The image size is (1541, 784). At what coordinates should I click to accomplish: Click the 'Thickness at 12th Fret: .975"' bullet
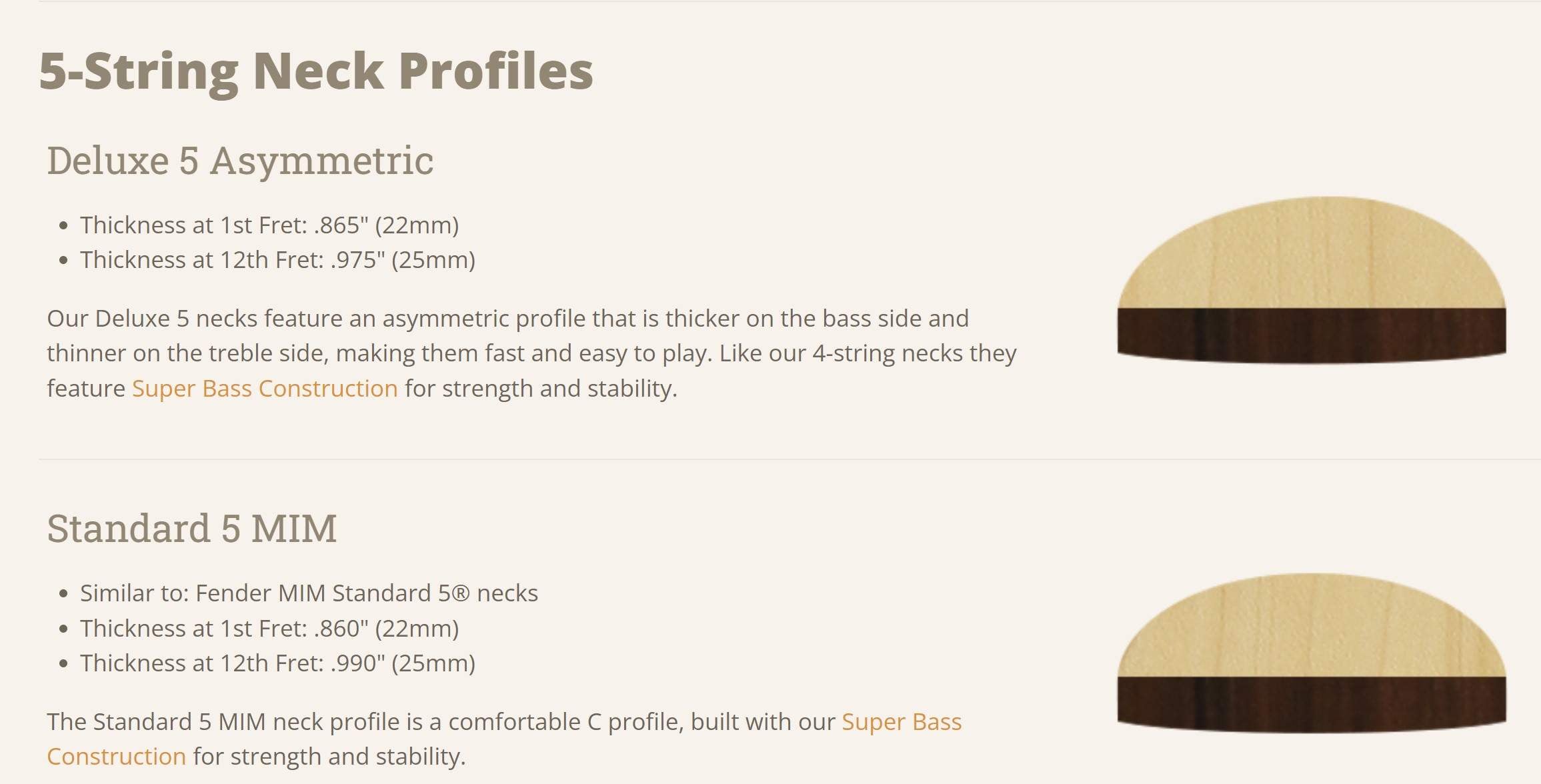tap(277, 260)
